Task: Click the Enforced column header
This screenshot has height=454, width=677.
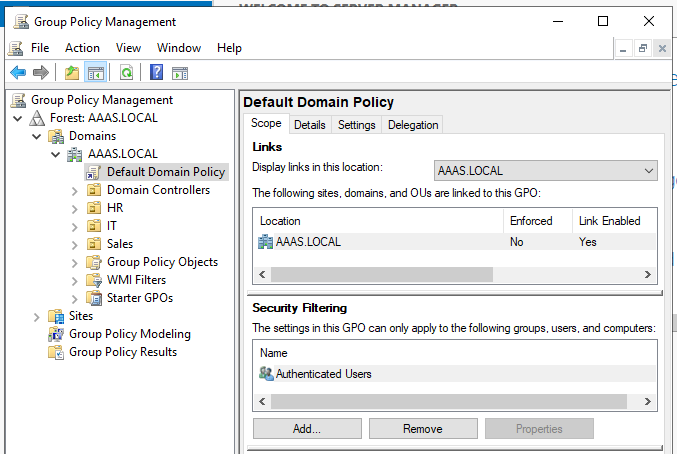Action: click(x=538, y=221)
